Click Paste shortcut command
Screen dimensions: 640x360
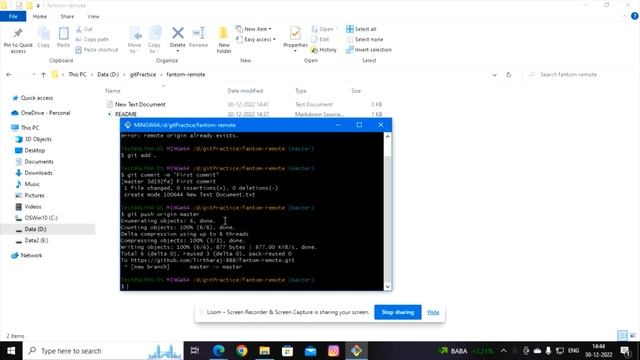[x=97, y=49]
